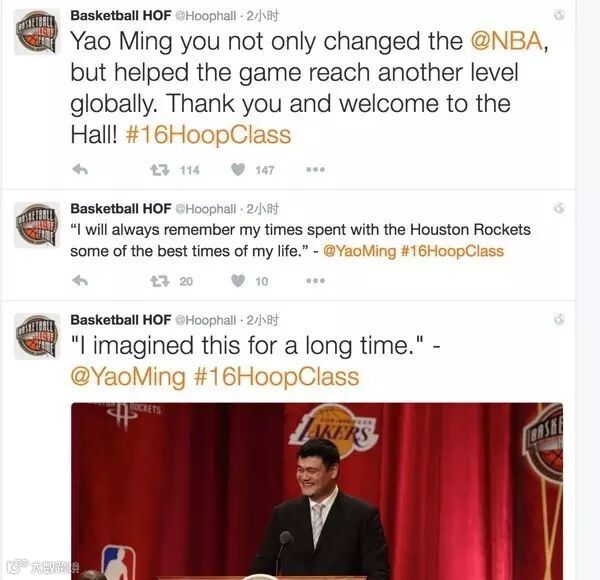Open @YaoMing mention in the Rockets tweet
The height and width of the screenshot is (580, 600).
[x=360, y=251]
